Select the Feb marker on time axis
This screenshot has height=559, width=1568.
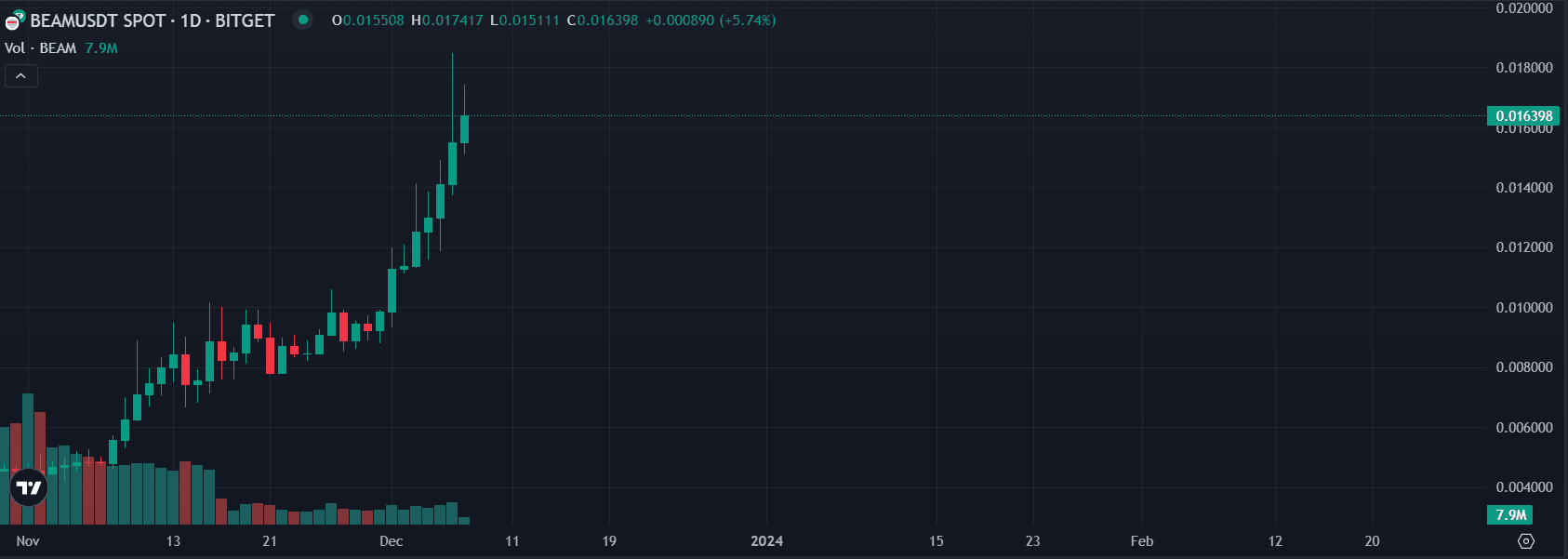pos(1141,541)
